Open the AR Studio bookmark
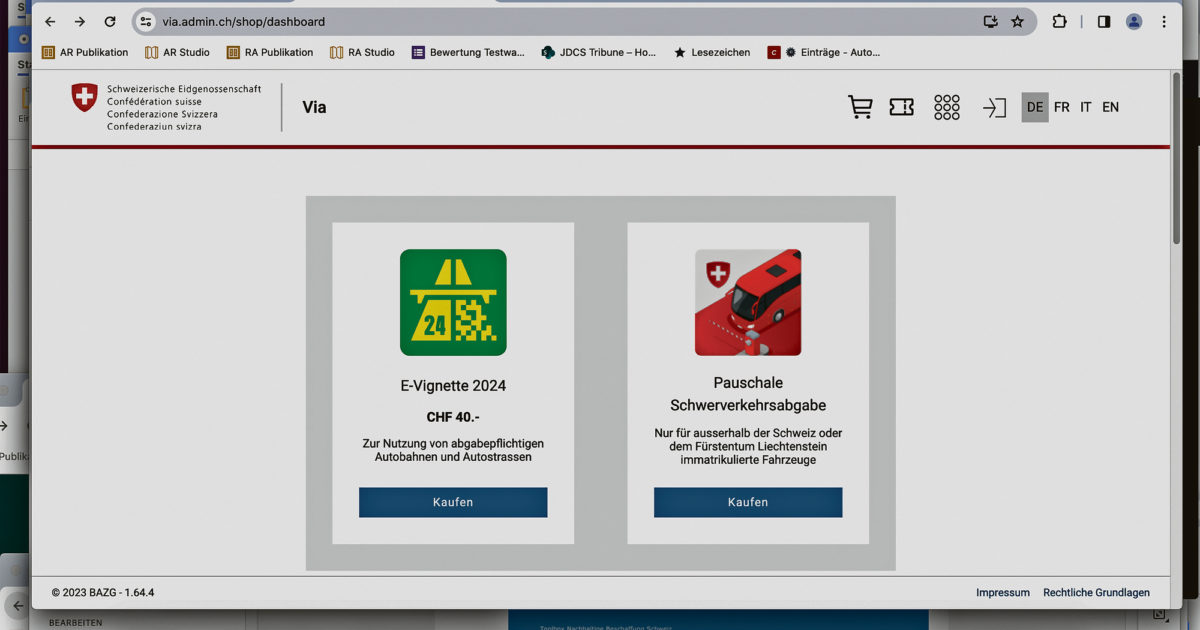Screen dimensions: 1200x630 coord(177,52)
